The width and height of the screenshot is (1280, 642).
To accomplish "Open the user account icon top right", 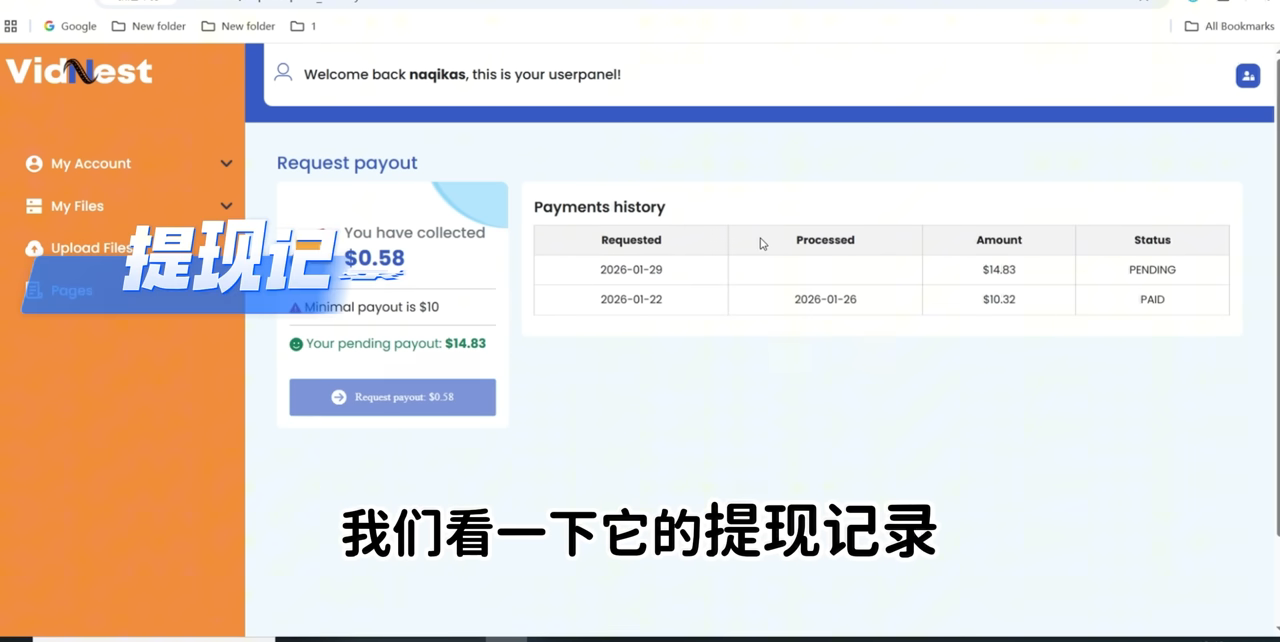I will pos(1247,76).
